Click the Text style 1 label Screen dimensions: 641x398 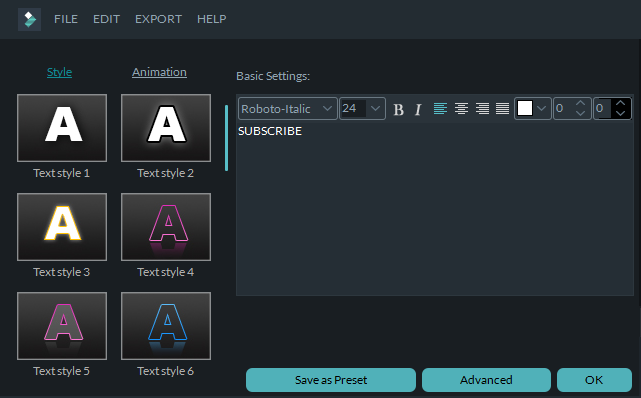click(62, 173)
